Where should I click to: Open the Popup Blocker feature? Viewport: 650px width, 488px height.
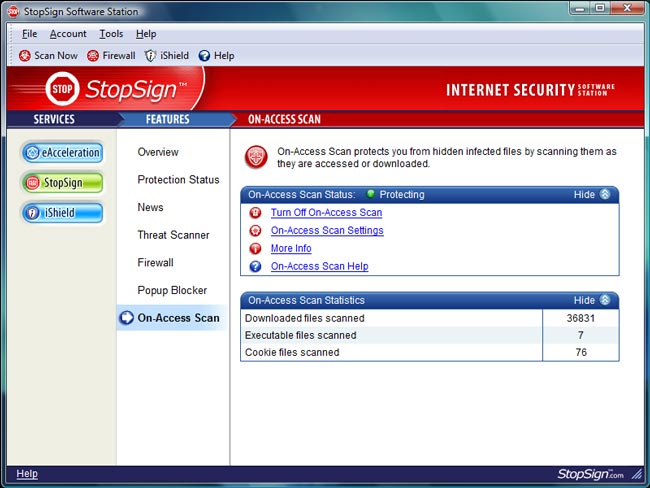point(172,291)
